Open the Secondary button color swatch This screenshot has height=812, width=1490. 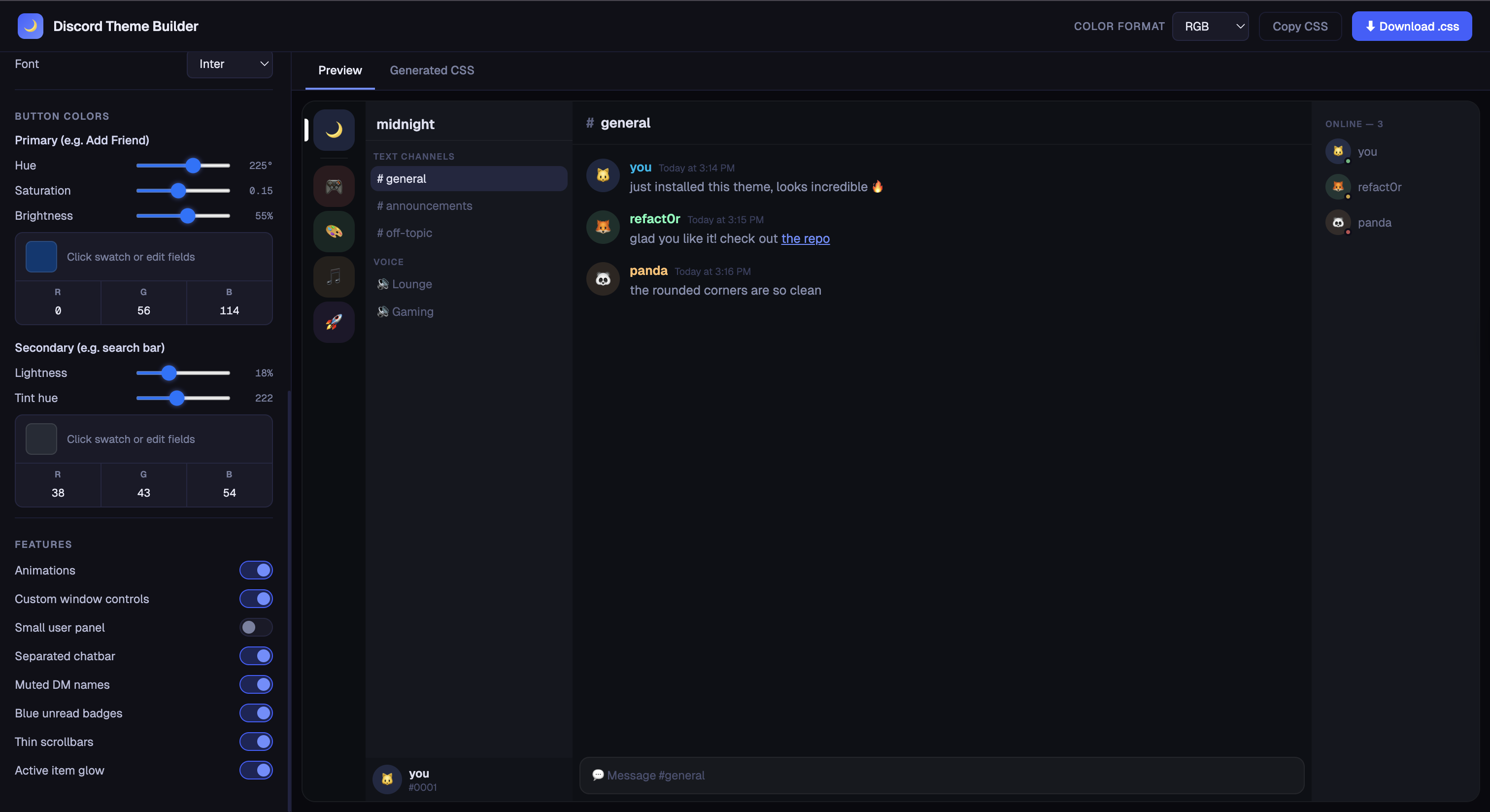[41, 439]
